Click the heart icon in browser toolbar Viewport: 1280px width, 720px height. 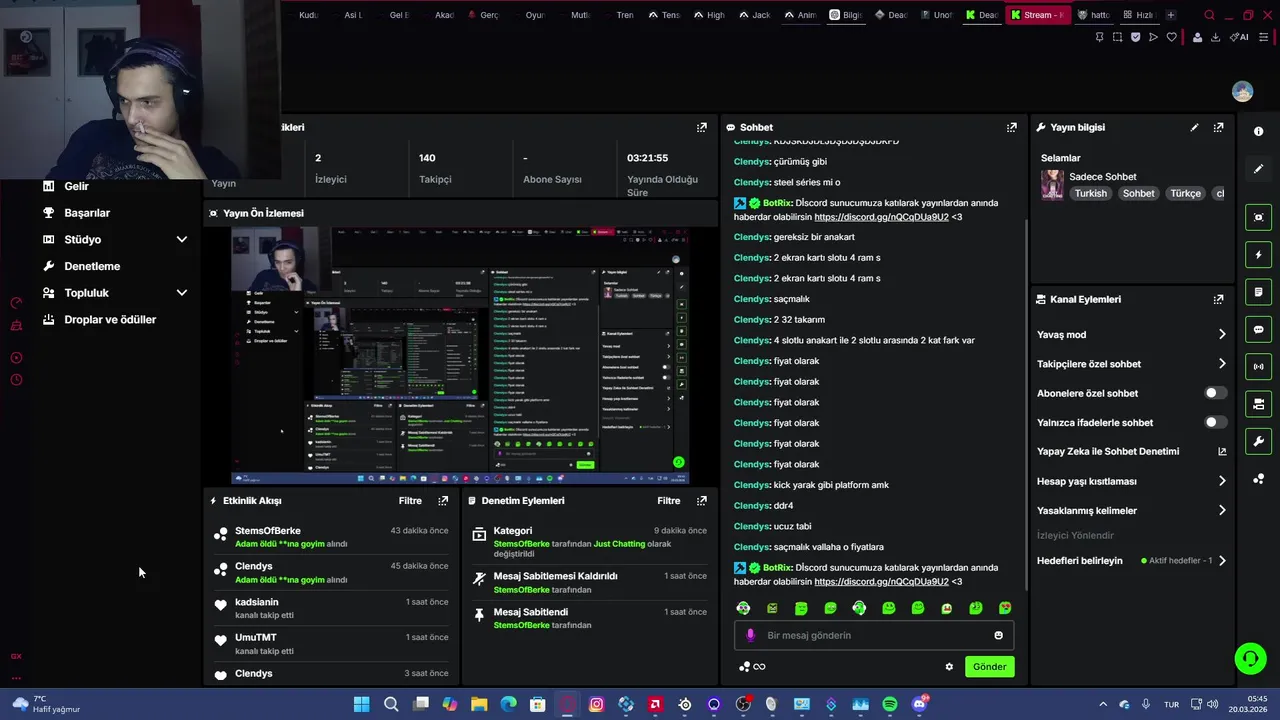click(1171, 37)
